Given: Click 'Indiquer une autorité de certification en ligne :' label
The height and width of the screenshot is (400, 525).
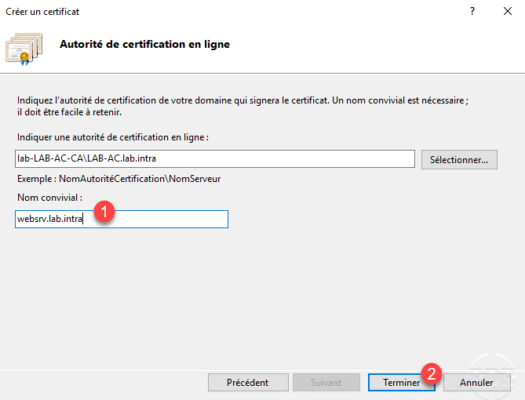Looking at the screenshot, I should [113, 137].
